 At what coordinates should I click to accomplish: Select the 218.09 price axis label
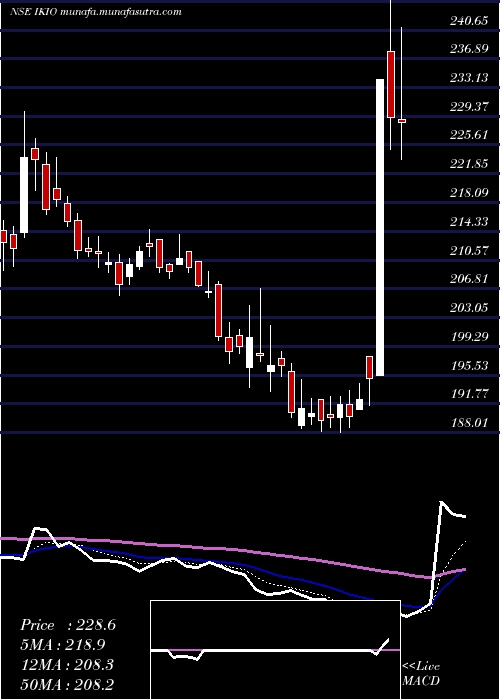point(468,193)
